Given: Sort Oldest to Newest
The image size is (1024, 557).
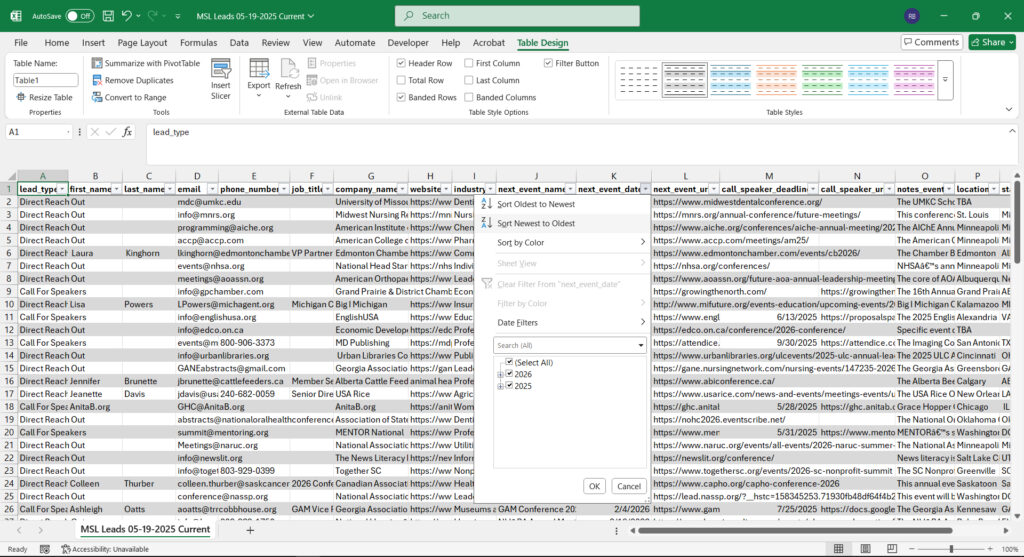Looking at the screenshot, I should [x=536, y=204].
